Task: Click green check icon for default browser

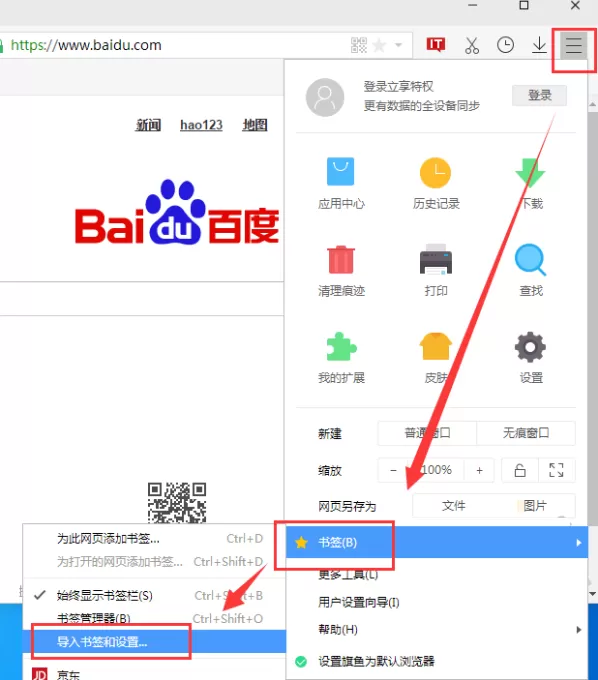Action: (301, 662)
